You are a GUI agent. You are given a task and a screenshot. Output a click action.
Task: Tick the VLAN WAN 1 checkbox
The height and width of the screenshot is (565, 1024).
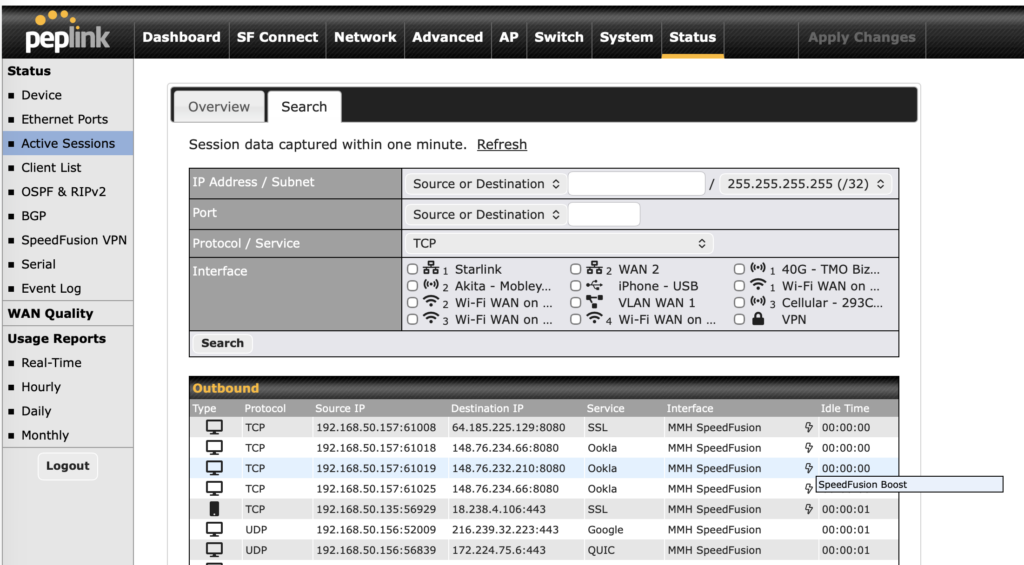[x=575, y=302]
